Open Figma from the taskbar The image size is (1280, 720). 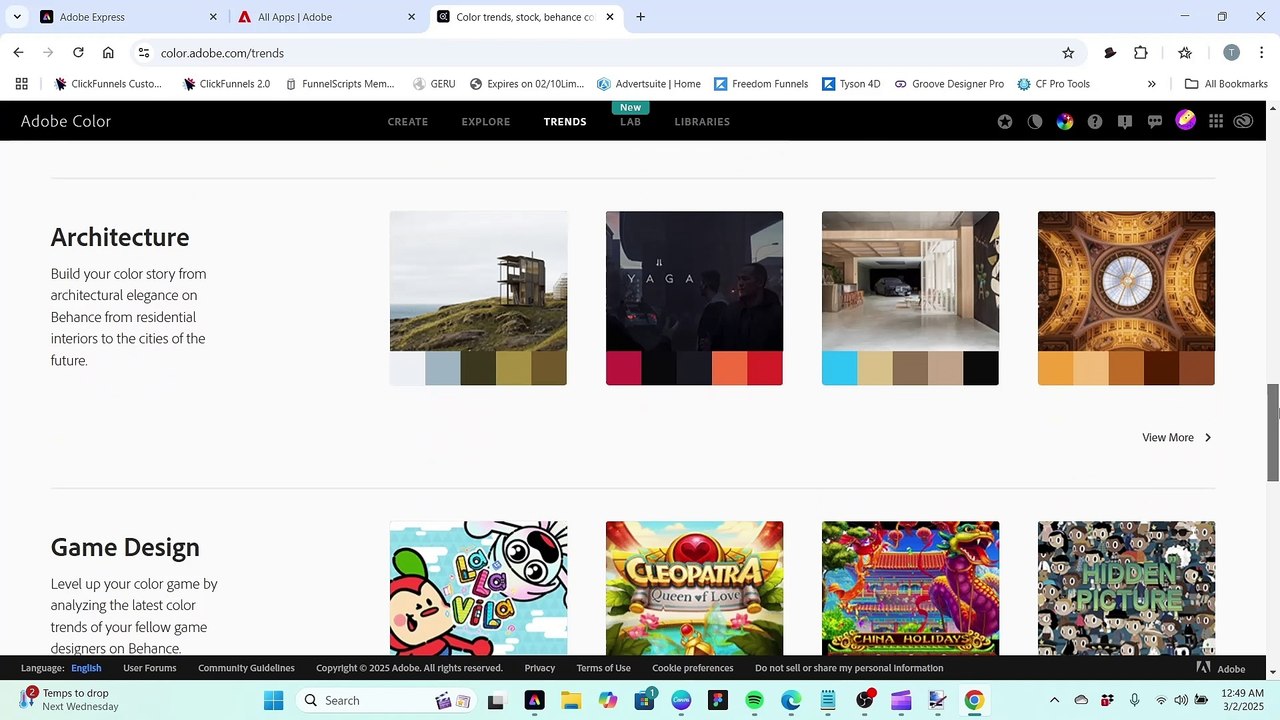tap(717, 700)
